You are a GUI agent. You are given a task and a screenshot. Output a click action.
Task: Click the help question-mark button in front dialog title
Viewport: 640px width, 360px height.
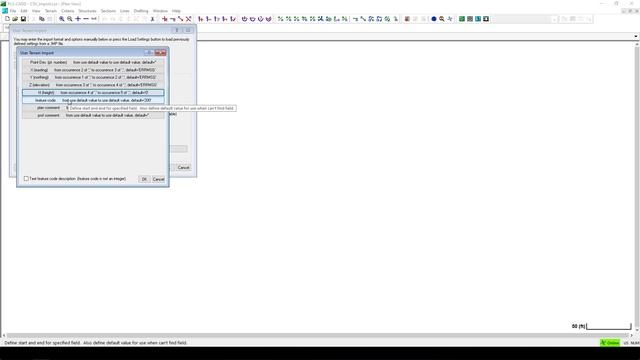(x=149, y=53)
